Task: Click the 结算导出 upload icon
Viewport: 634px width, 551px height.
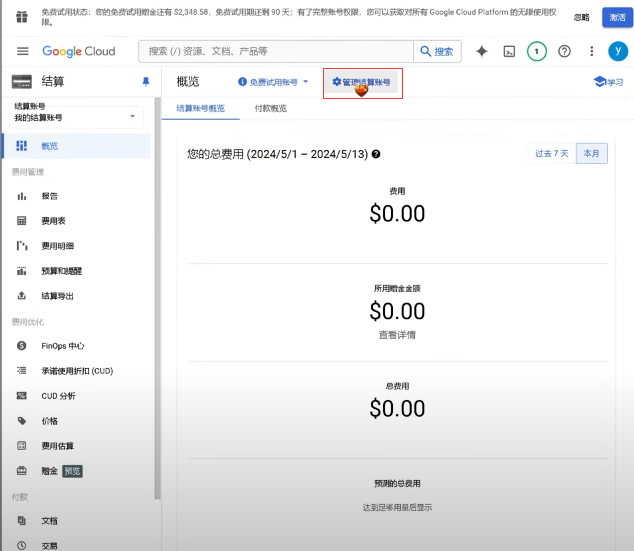Action: point(21,296)
